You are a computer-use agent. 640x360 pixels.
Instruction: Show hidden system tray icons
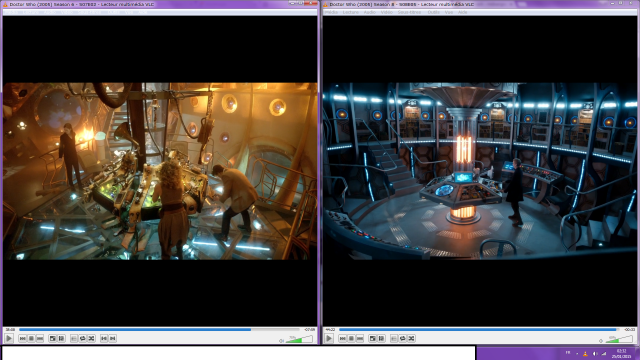point(577,353)
